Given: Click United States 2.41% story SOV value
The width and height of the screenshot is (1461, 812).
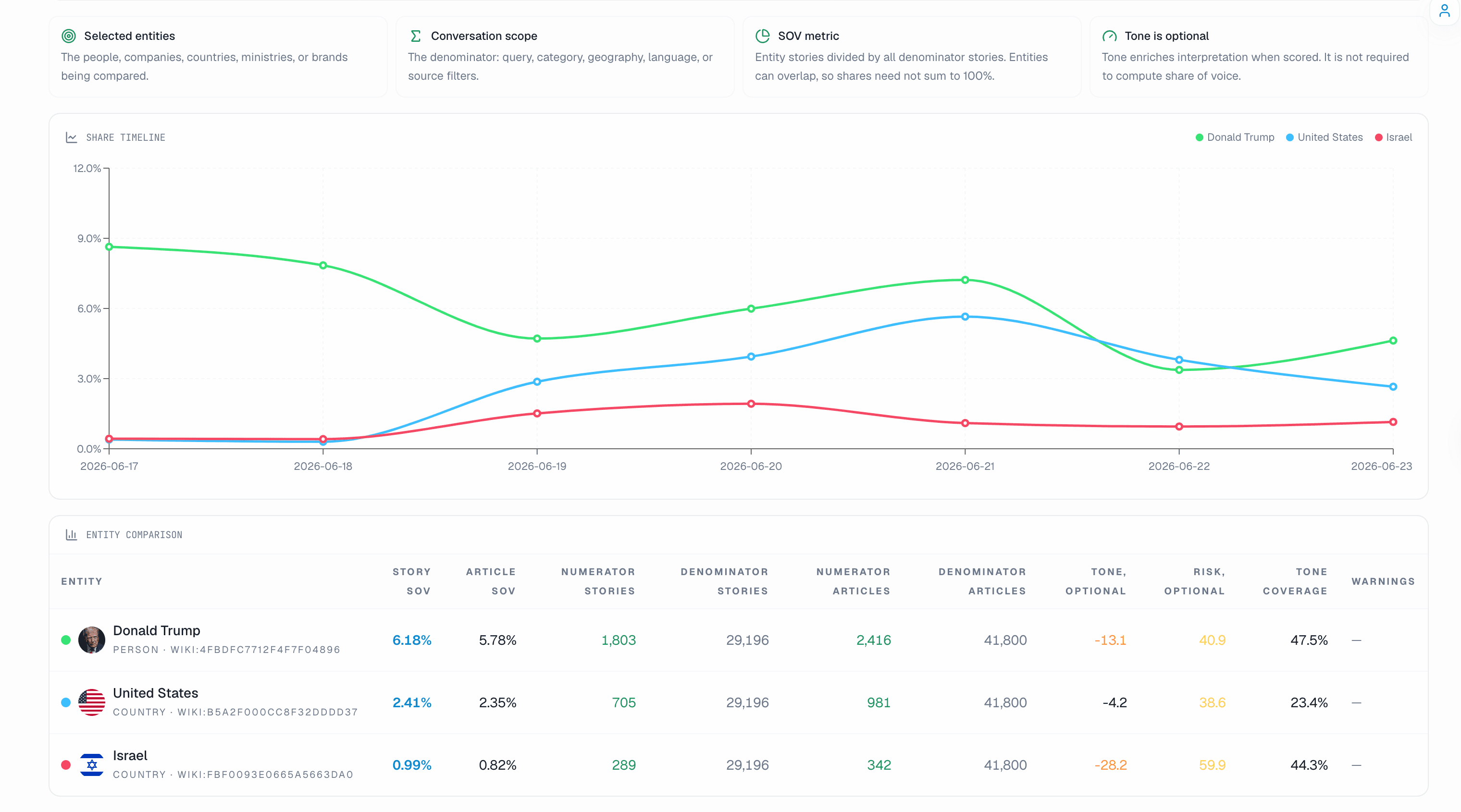Looking at the screenshot, I should 412,702.
